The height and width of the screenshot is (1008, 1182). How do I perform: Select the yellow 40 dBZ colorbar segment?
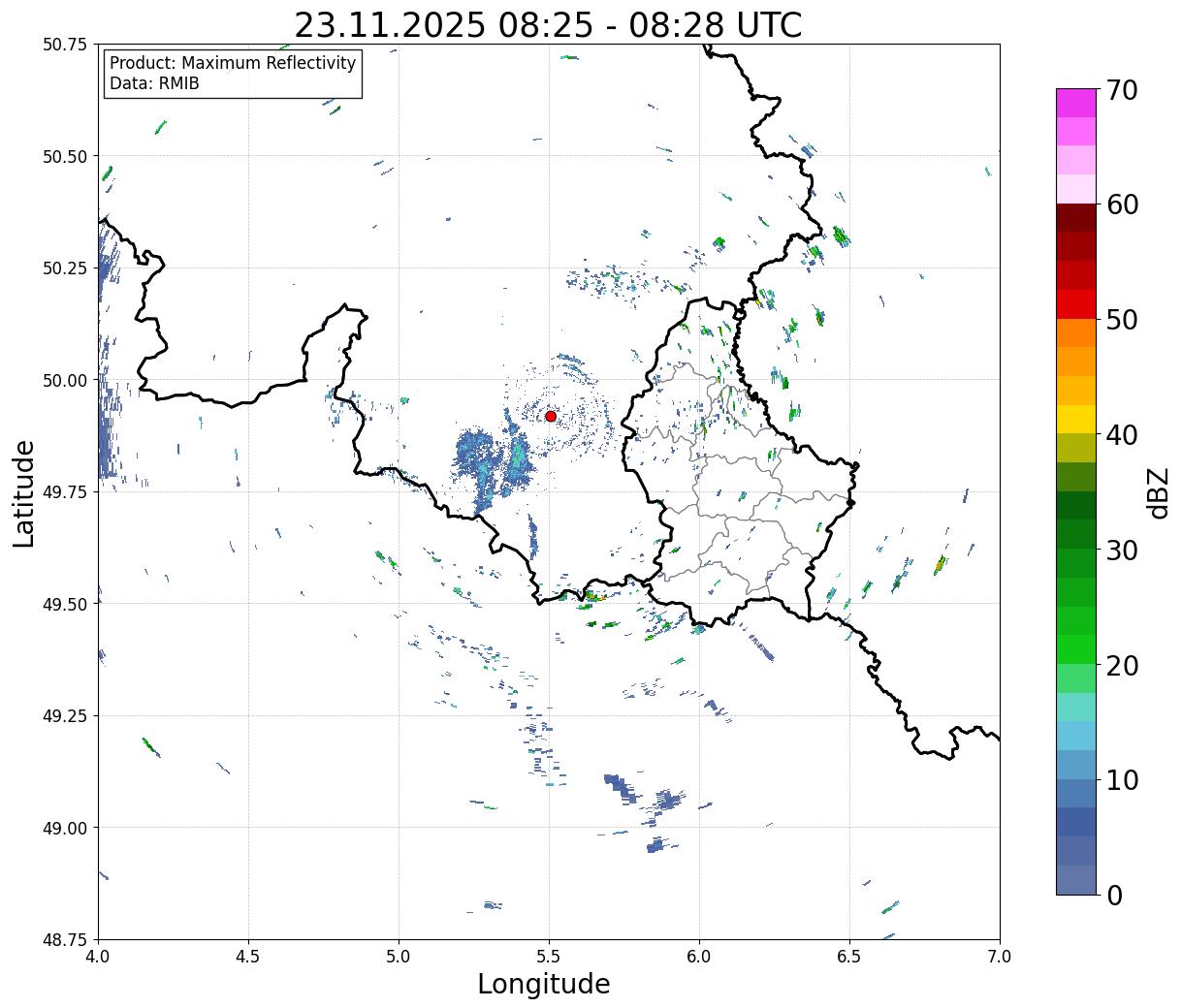1076,419
